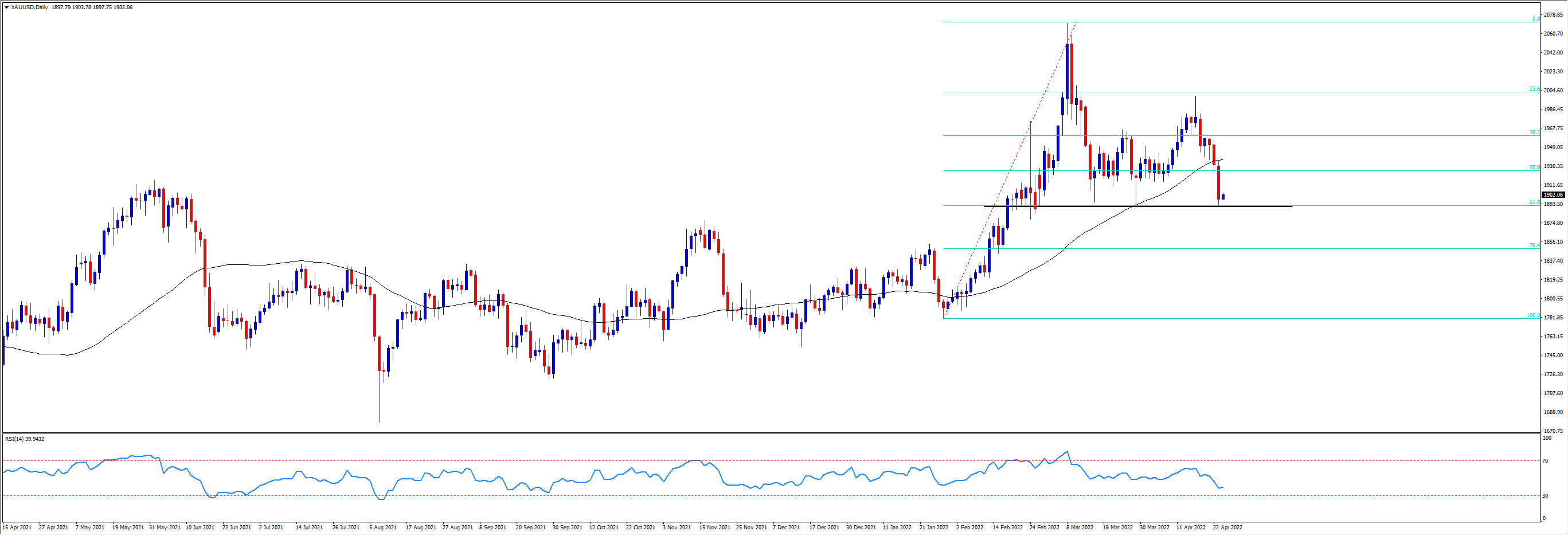Image resolution: width=1568 pixels, height=535 pixels.
Task: Click the 8 Mar 2022 date on time axis
Action: point(1079,527)
